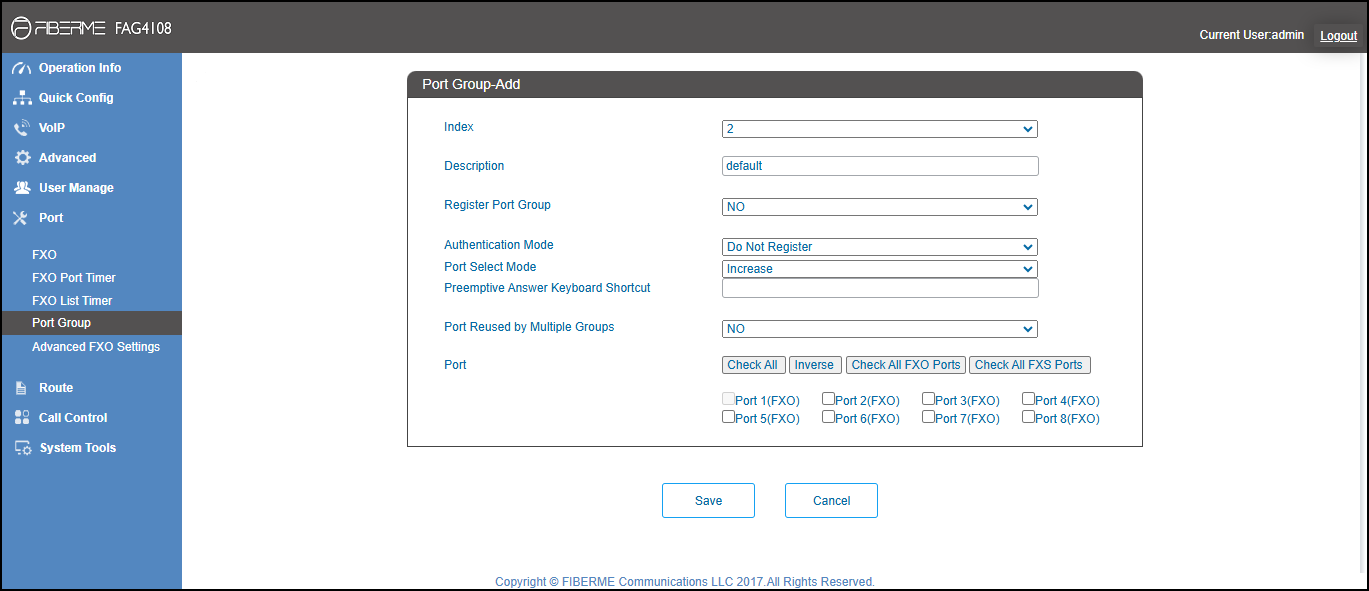Click the FIBERME copyright footer text
Image resolution: width=1369 pixels, height=591 pixels.
click(685, 582)
